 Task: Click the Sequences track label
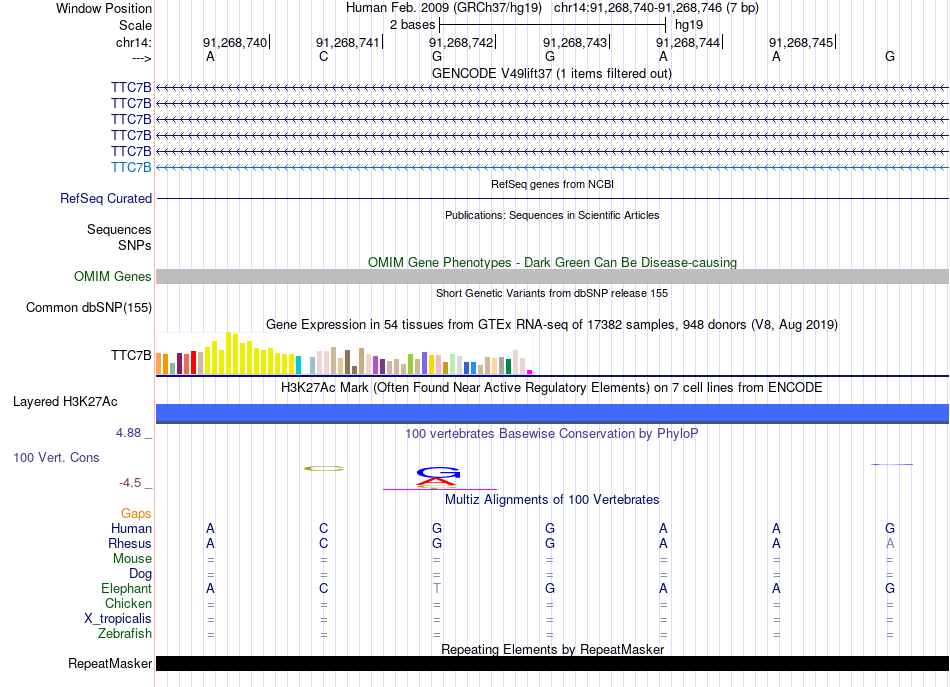coord(119,230)
